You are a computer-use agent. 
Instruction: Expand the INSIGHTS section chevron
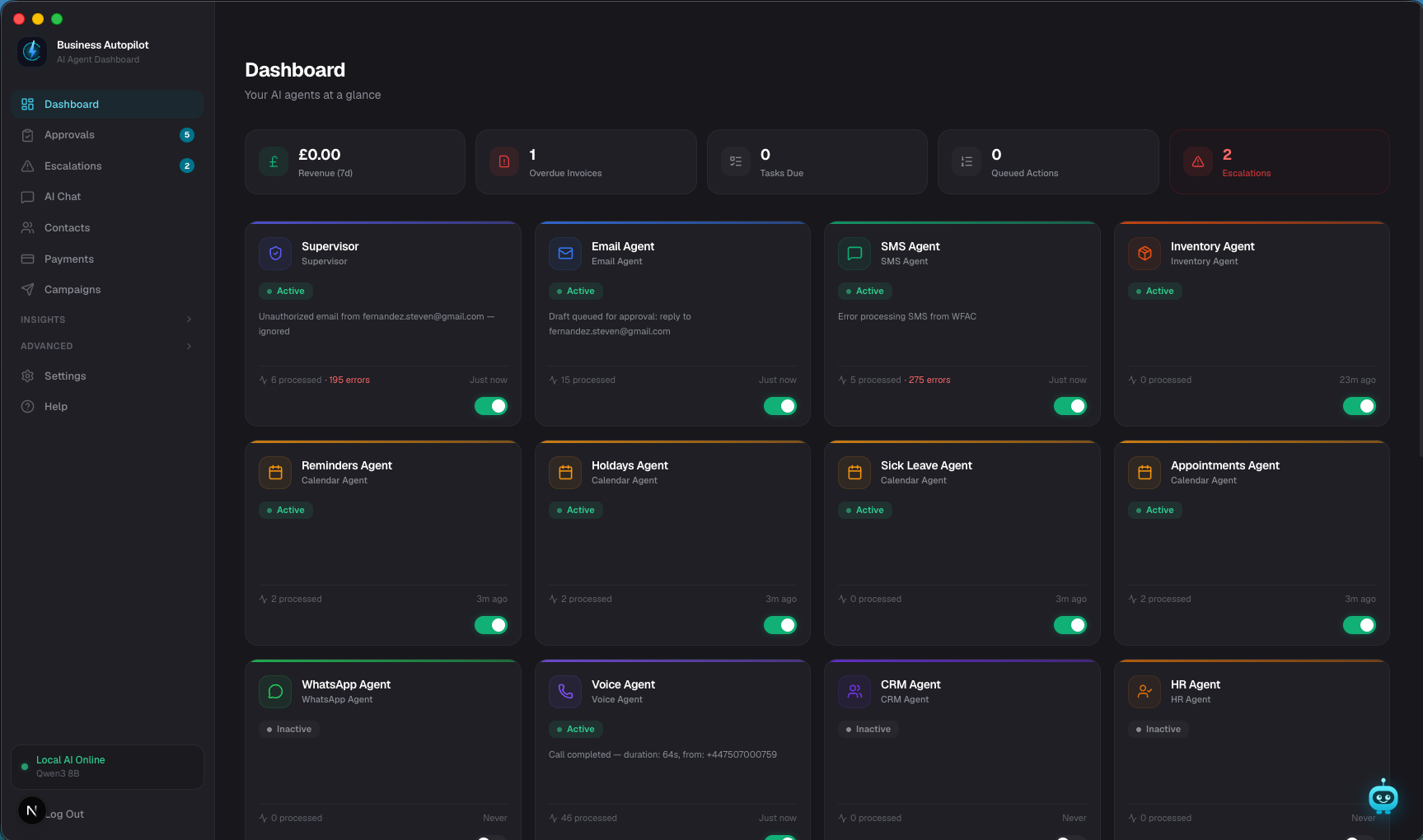tap(190, 320)
